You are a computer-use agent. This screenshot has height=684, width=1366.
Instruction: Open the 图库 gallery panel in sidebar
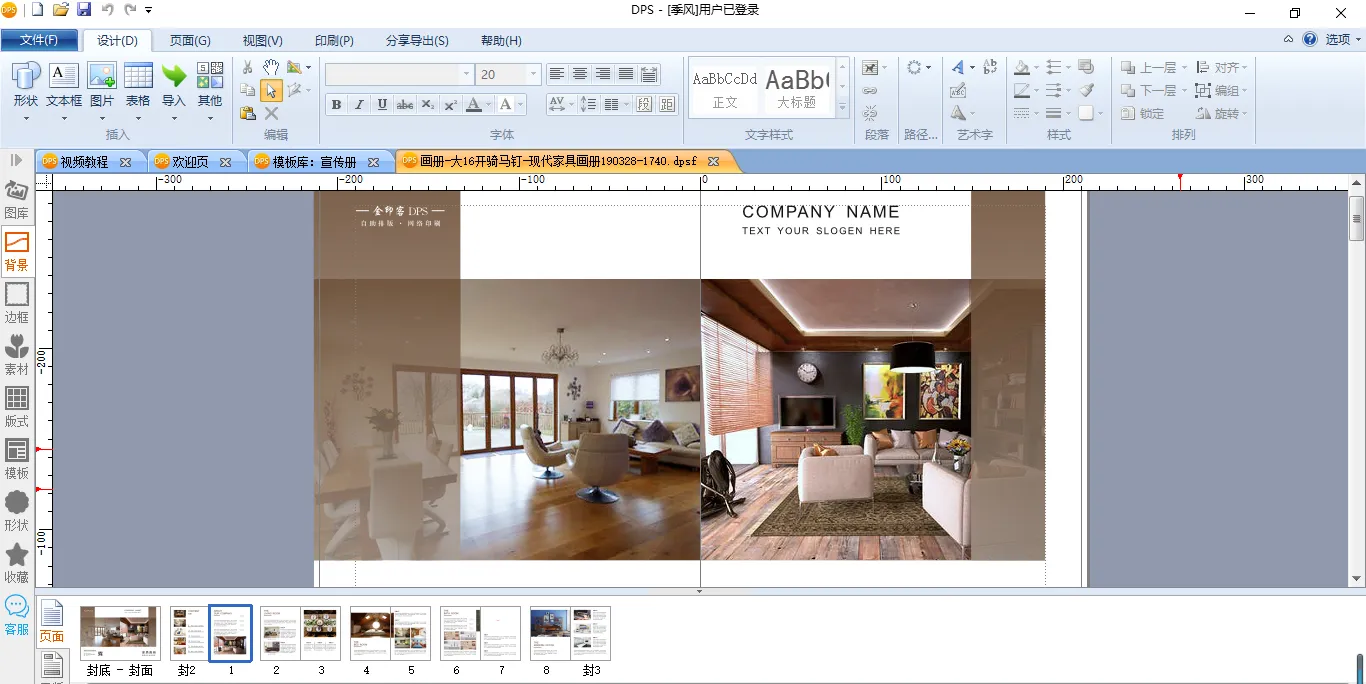(x=17, y=199)
